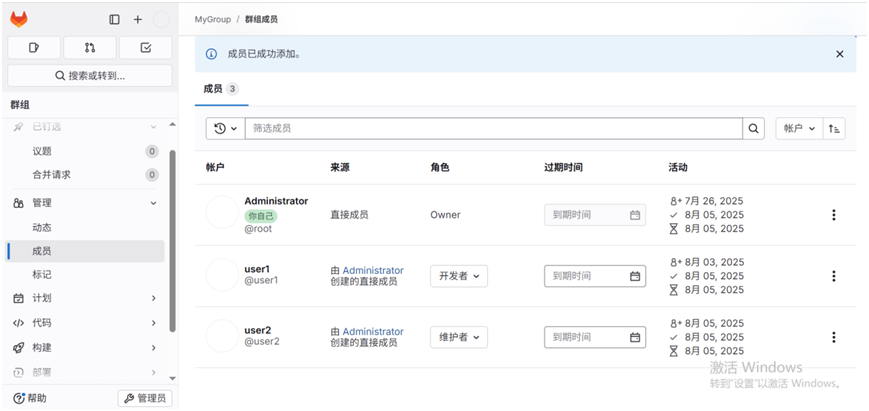Screen dimensions: 869x411
Task: Open Activity (动态) in sidebar
Action: coord(85,228)
